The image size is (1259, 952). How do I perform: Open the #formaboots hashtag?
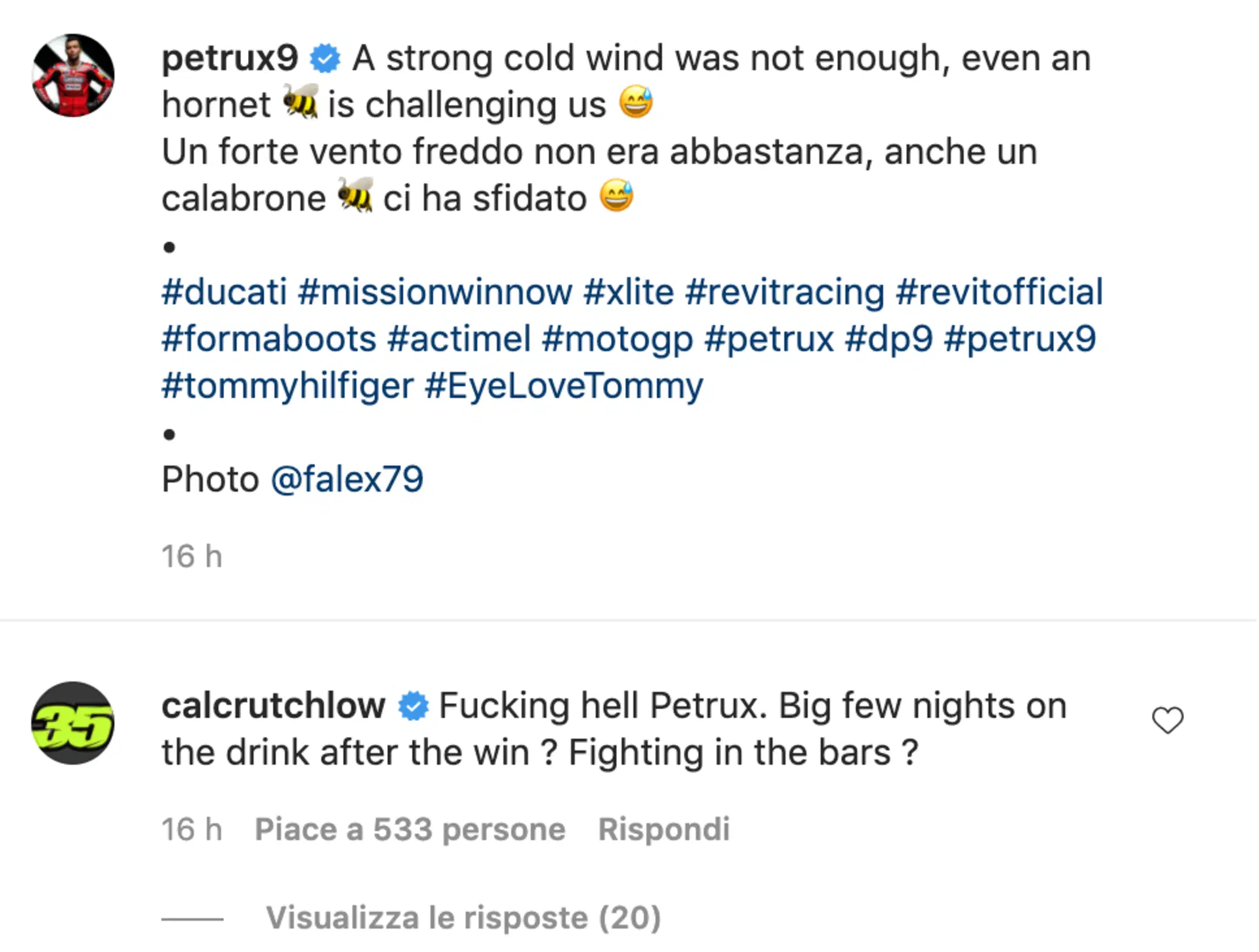click(269, 339)
